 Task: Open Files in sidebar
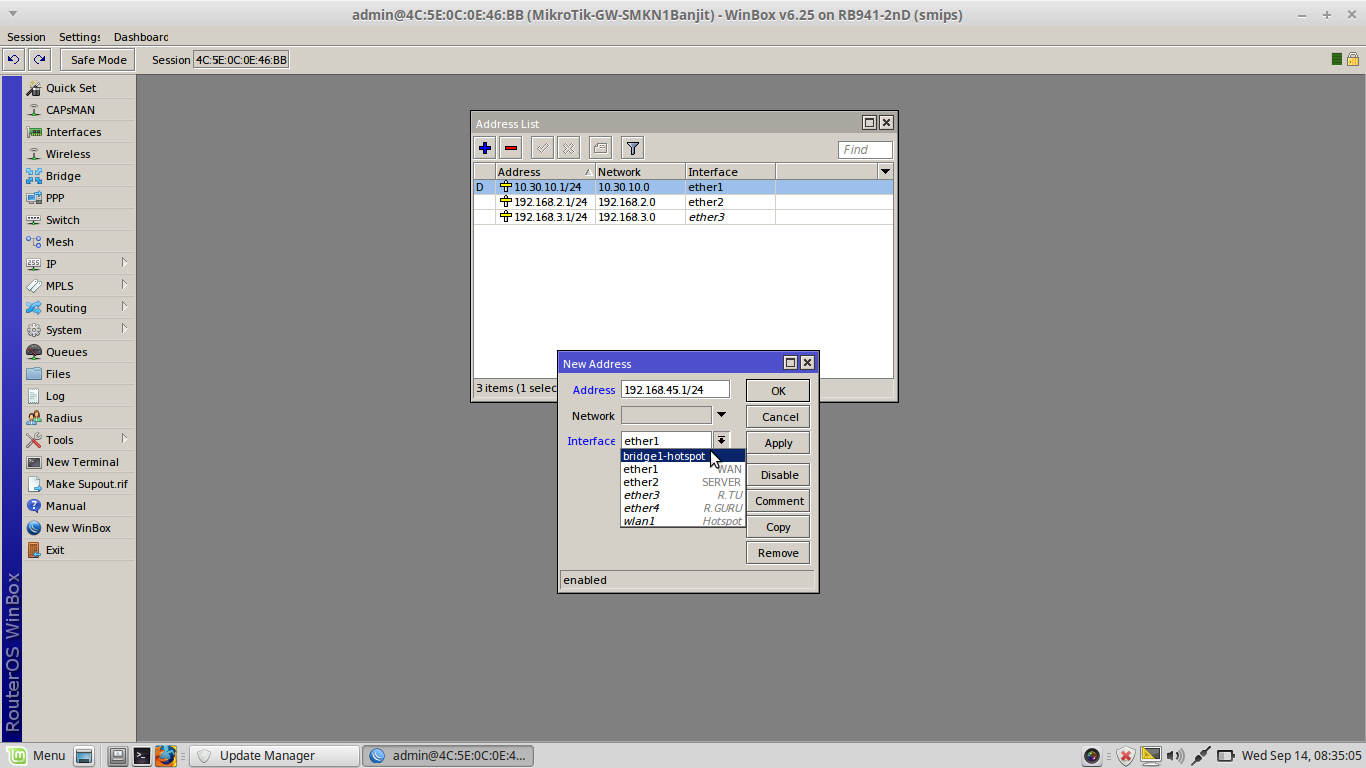pyautogui.click(x=79, y=374)
